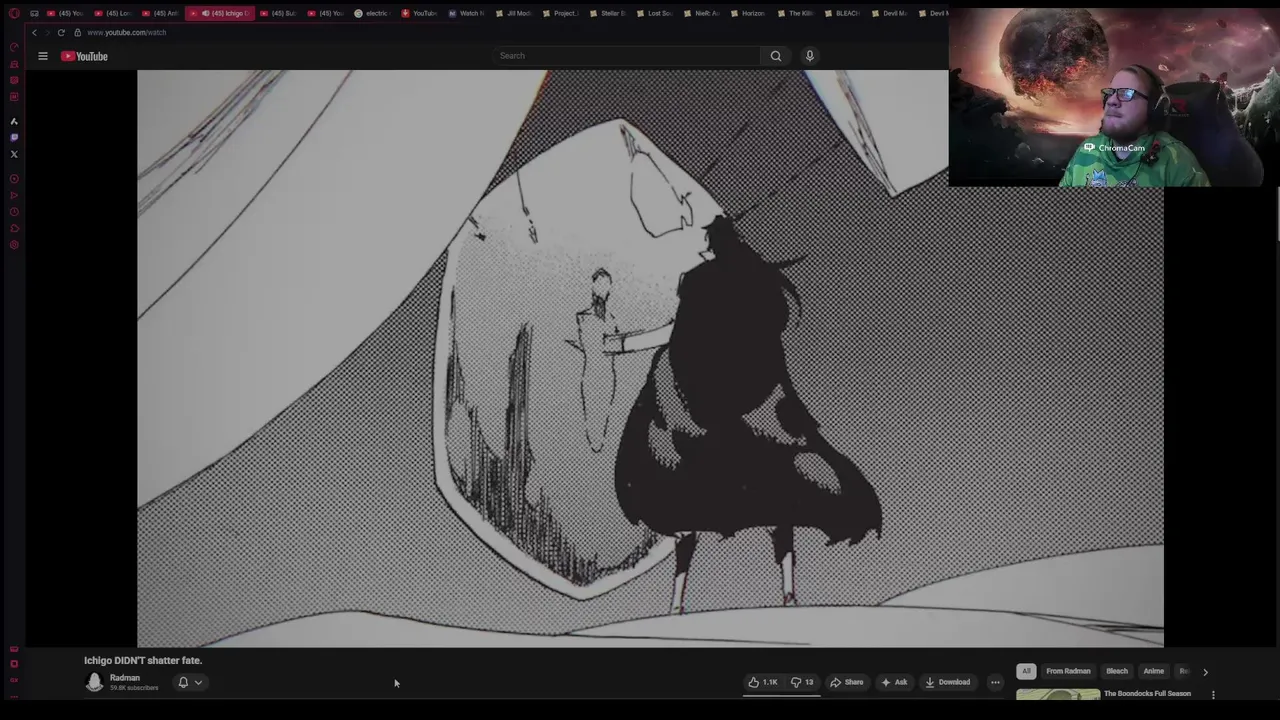The image size is (1280, 720).
Task: Go back using the browser back arrow
Action: coord(34,32)
